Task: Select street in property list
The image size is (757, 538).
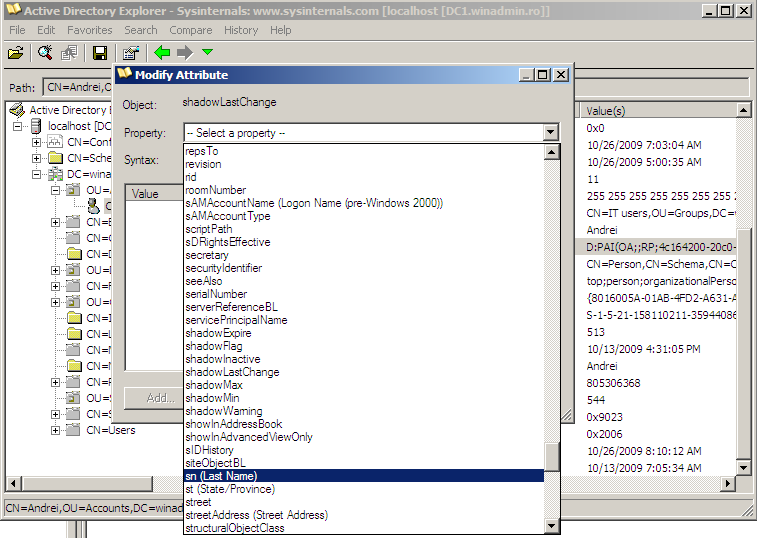Action: coord(364,503)
